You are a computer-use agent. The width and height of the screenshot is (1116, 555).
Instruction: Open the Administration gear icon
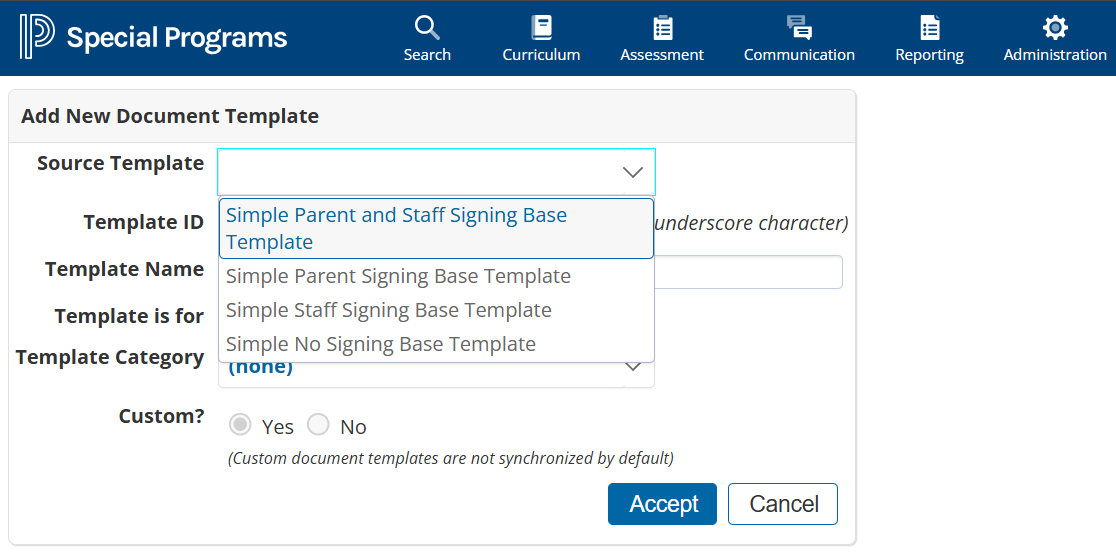1055,27
